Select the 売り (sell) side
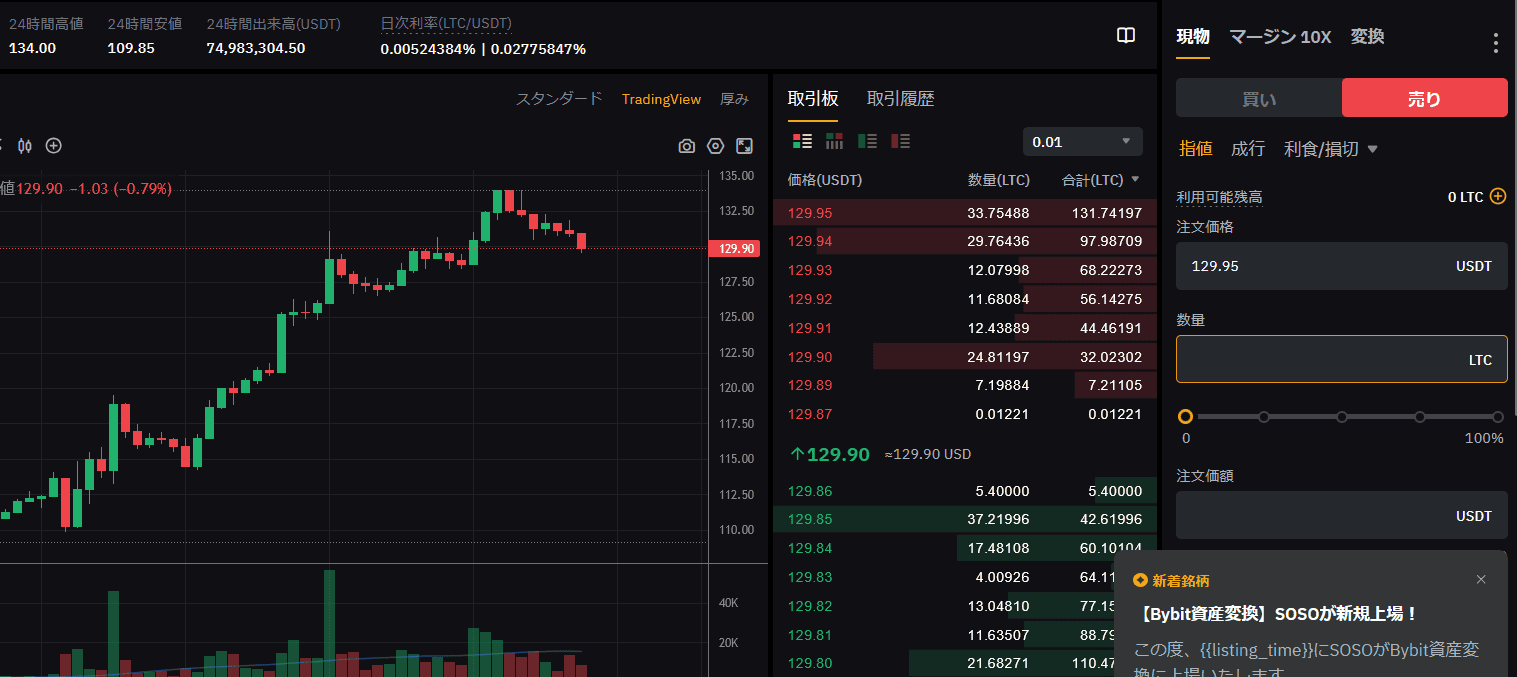Image resolution: width=1517 pixels, height=677 pixels. pyautogui.click(x=1424, y=98)
